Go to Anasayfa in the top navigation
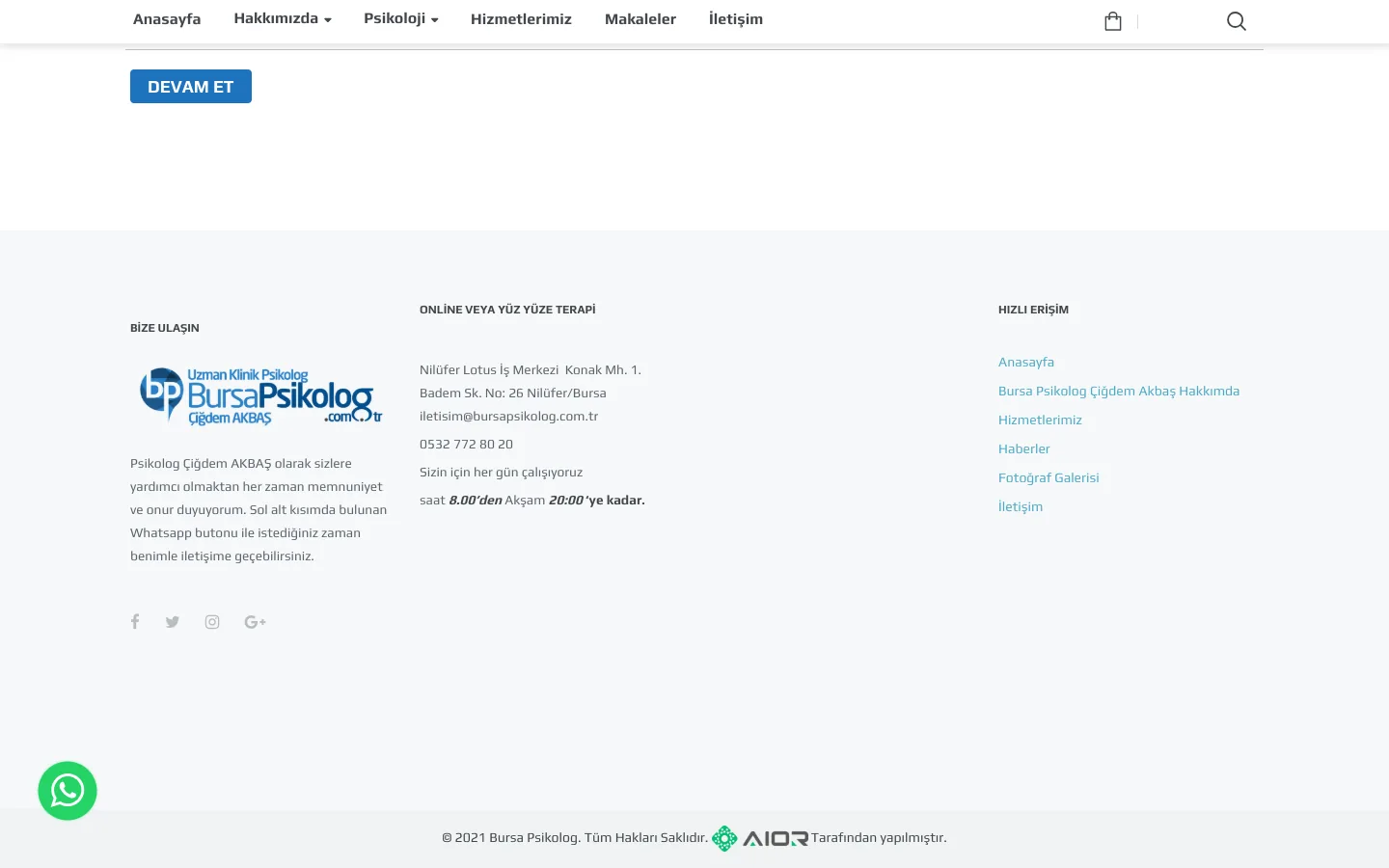This screenshot has height=868, width=1389. coord(167,19)
